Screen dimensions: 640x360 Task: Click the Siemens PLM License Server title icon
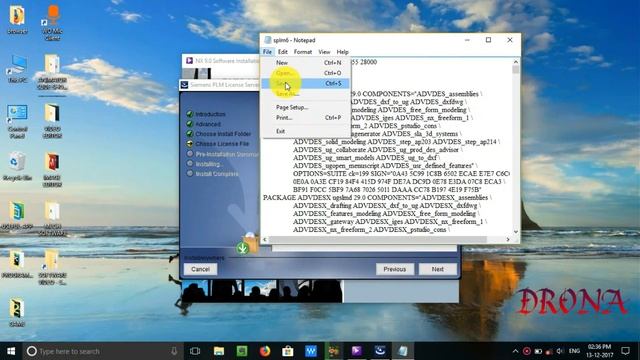pyautogui.click(x=184, y=85)
